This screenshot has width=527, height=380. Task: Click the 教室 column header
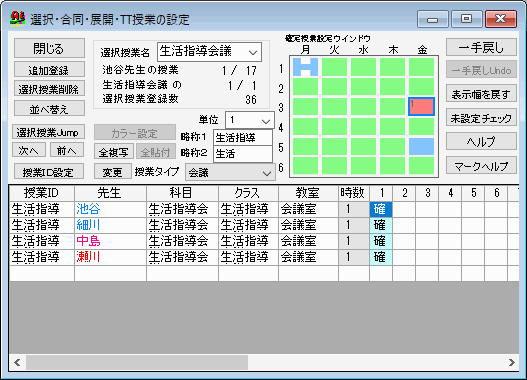pos(308,193)
